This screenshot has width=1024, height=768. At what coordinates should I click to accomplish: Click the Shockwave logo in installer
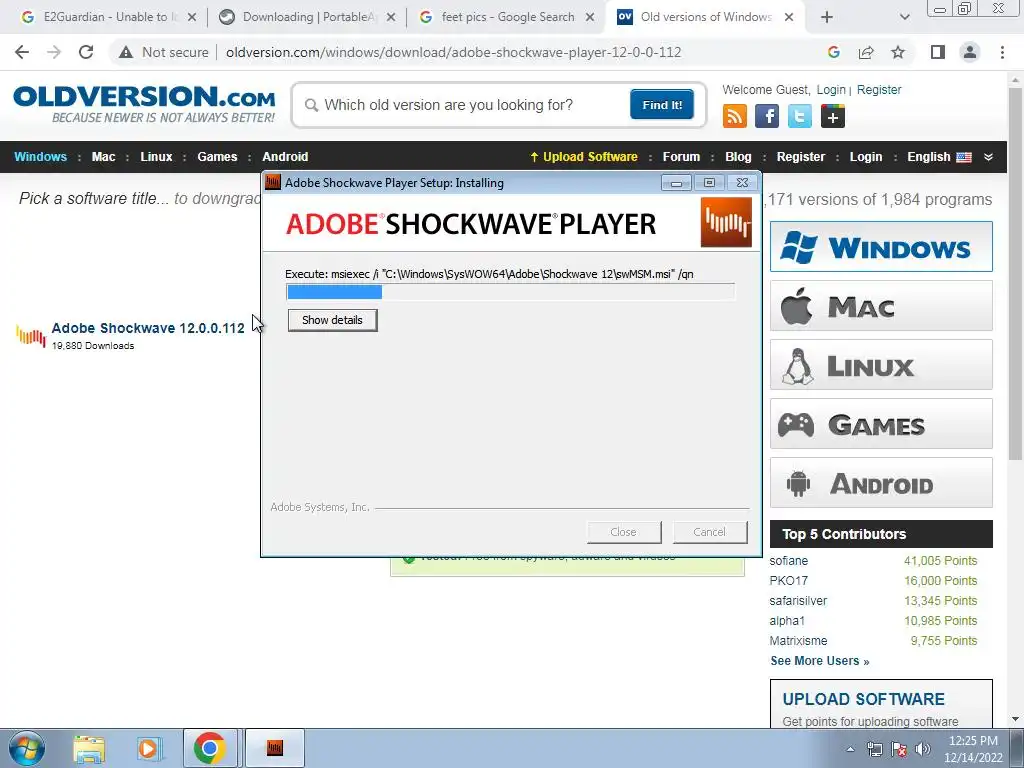pos(726,223)
